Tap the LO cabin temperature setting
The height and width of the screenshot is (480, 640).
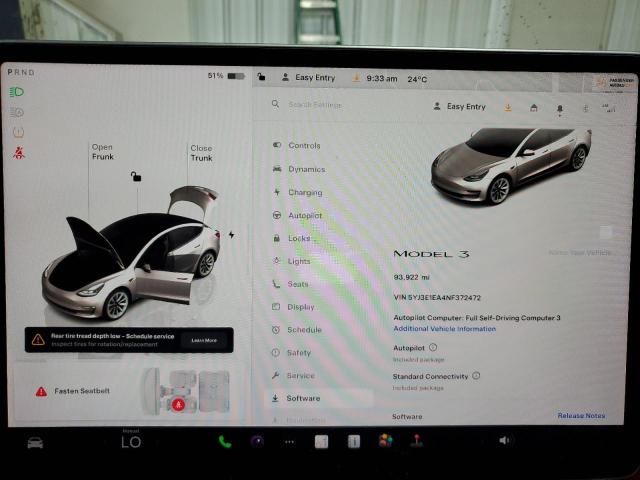[x=131, y=442]
